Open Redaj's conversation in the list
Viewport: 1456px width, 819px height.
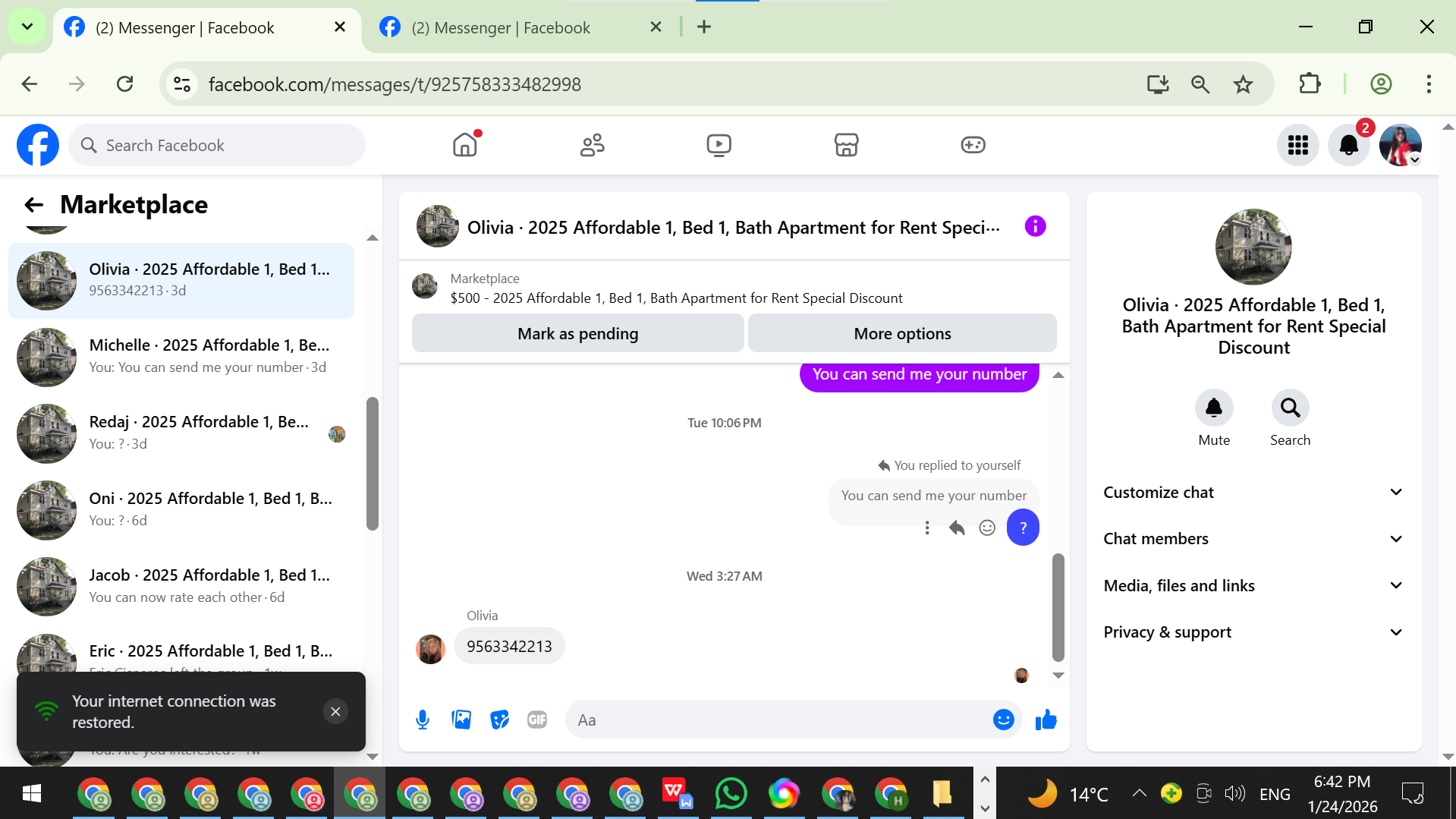pyautogui.click(x=181, y=433)
